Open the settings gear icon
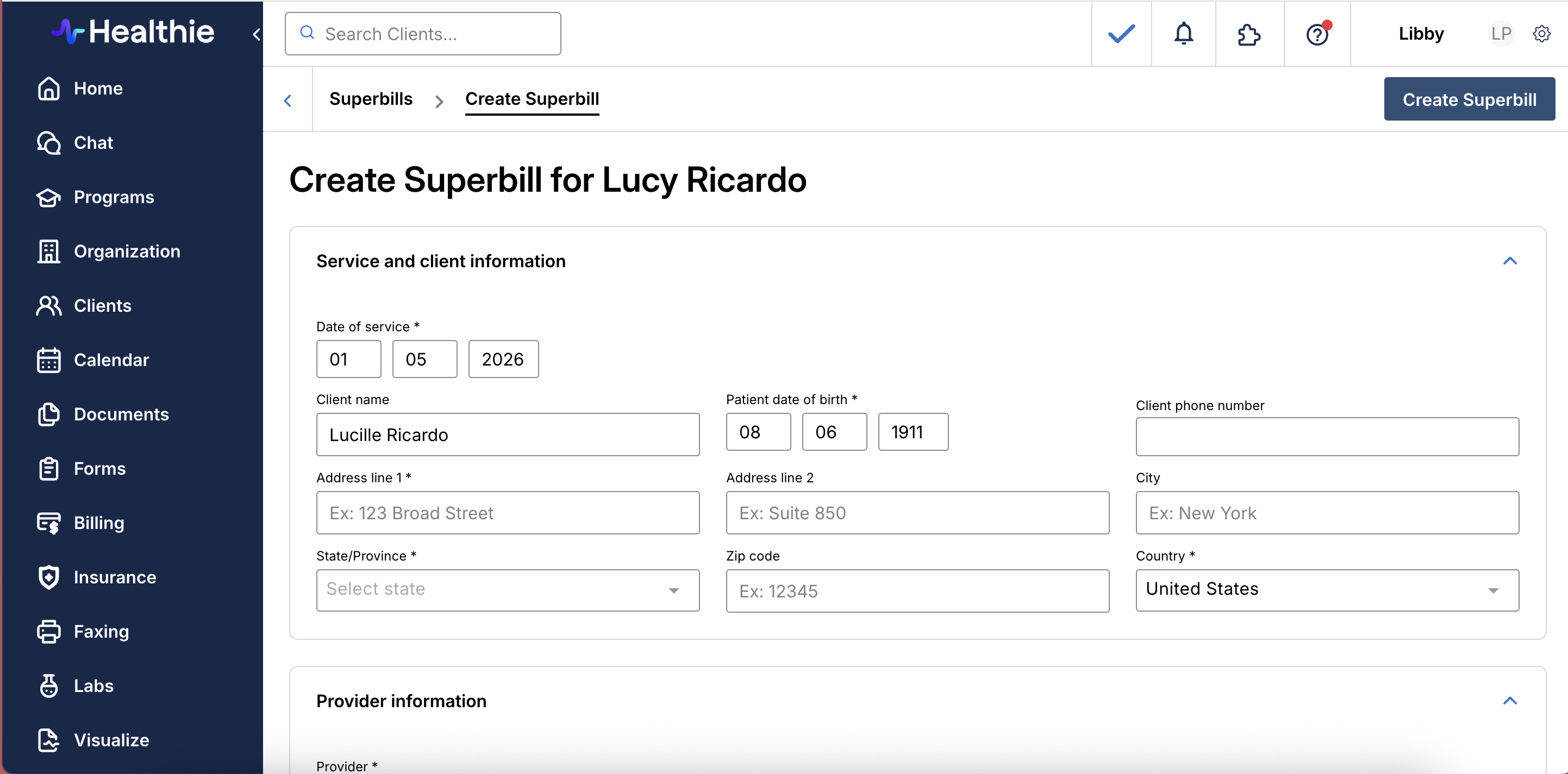The image size is (1568, 774). 1541,34
